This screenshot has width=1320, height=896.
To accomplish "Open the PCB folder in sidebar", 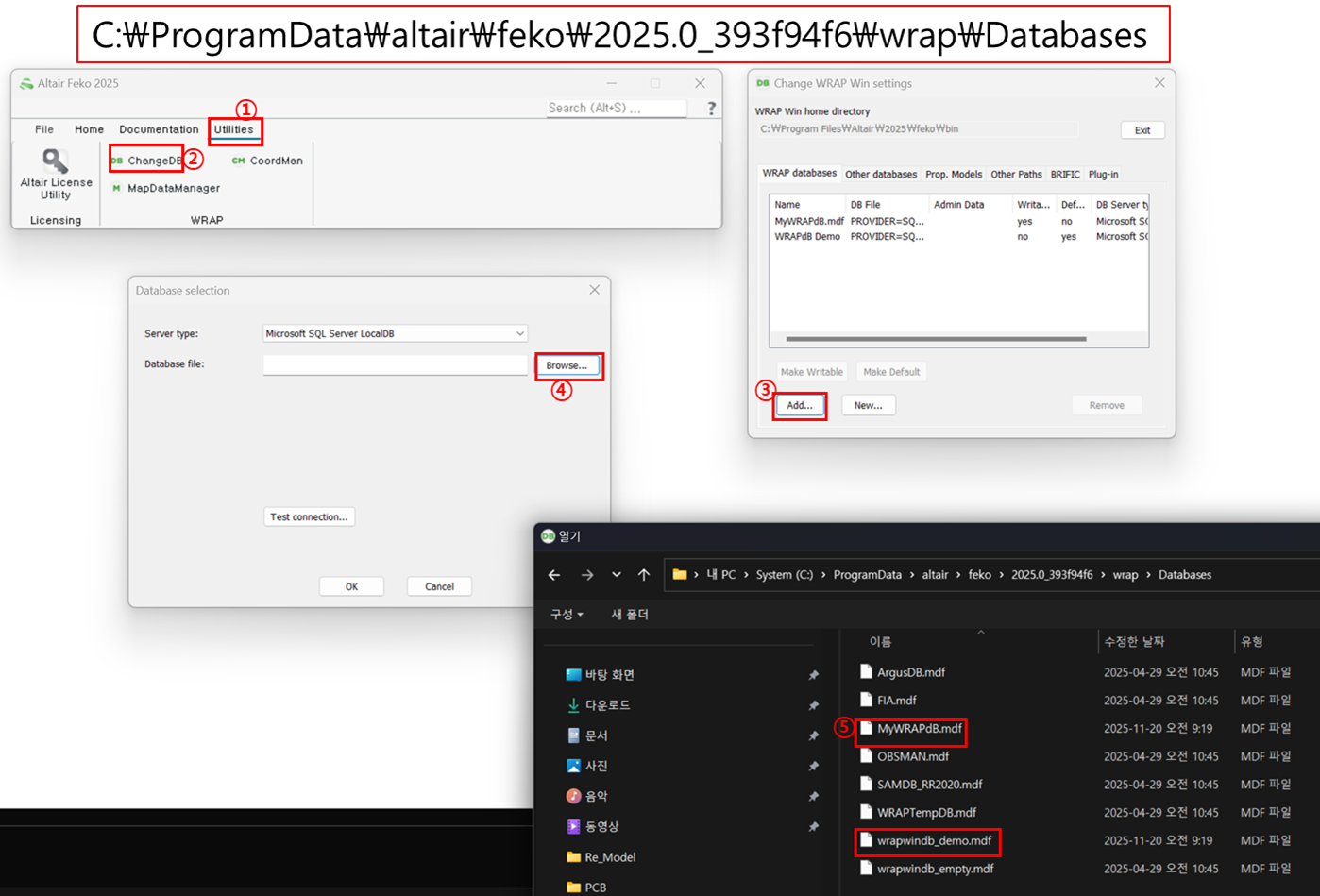I will click(586, 888).
